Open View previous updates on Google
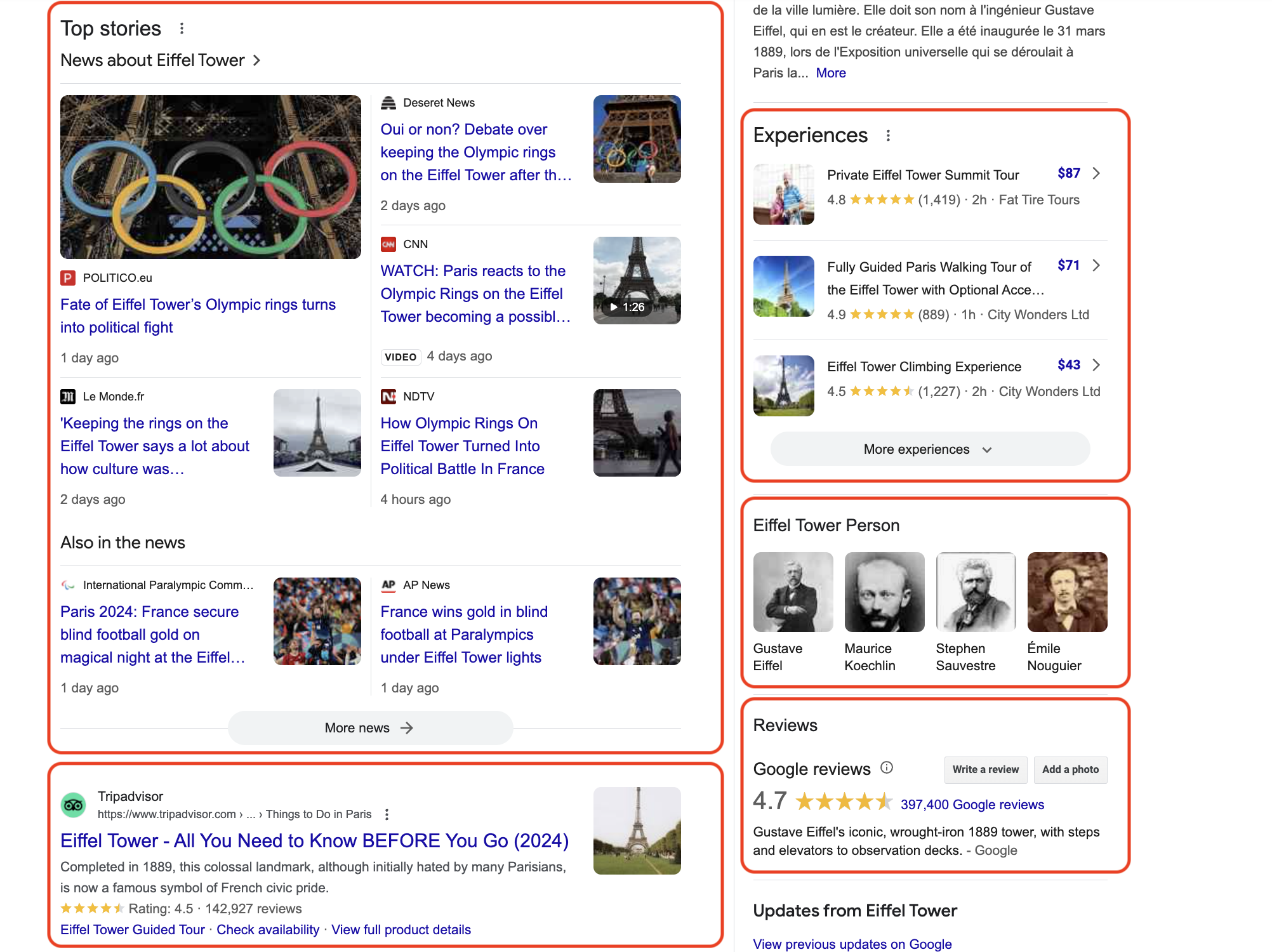The width and height of the screenshot is (1272, 952). point(852,944)
